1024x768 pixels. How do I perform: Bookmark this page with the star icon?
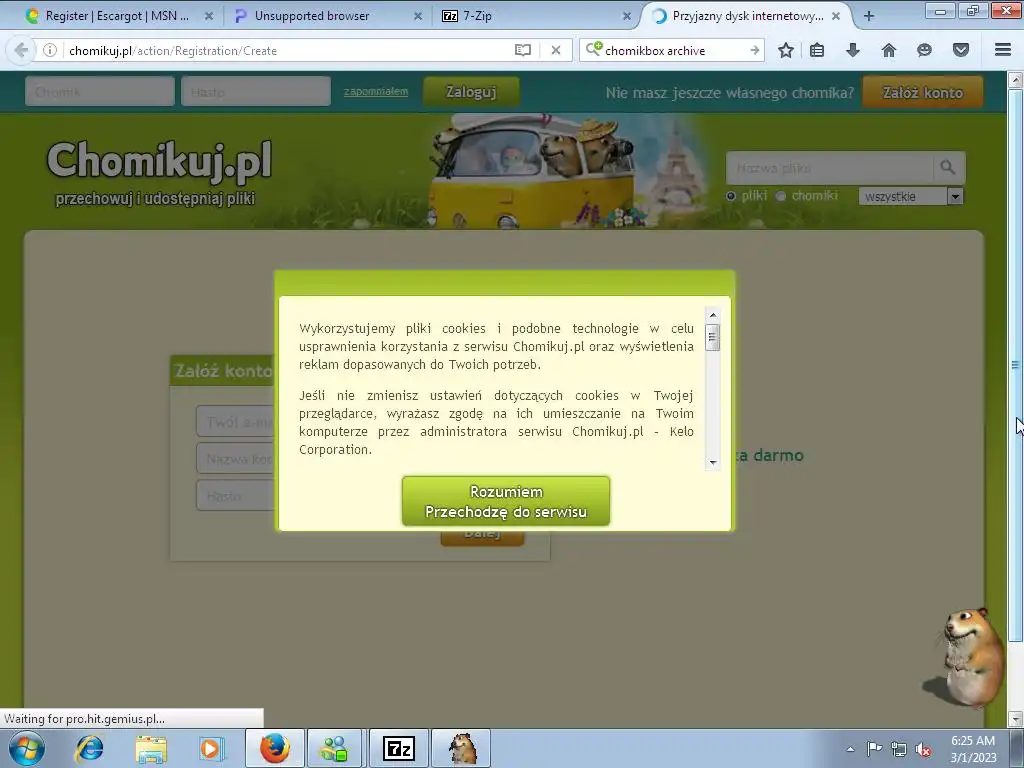point(786,50)
